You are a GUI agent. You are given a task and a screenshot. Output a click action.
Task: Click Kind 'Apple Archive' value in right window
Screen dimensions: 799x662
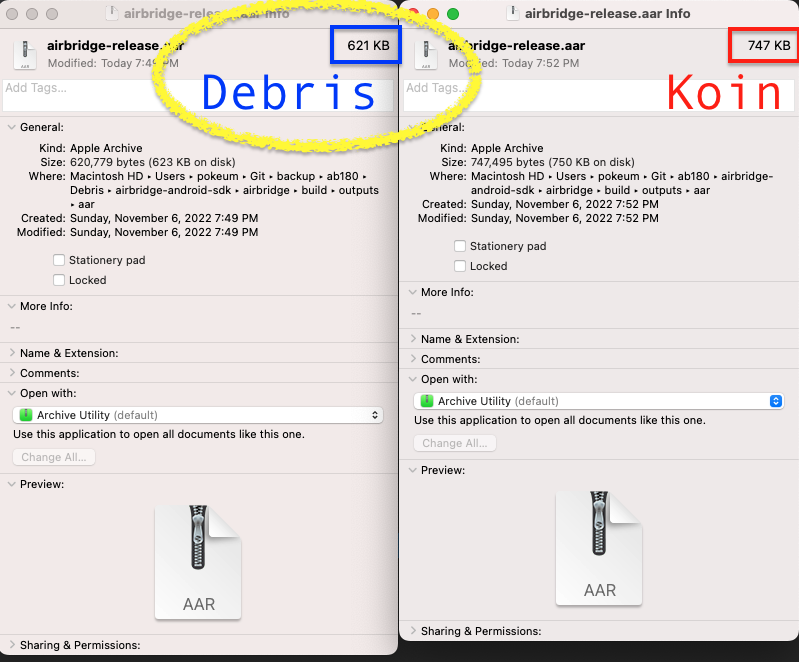507,148
